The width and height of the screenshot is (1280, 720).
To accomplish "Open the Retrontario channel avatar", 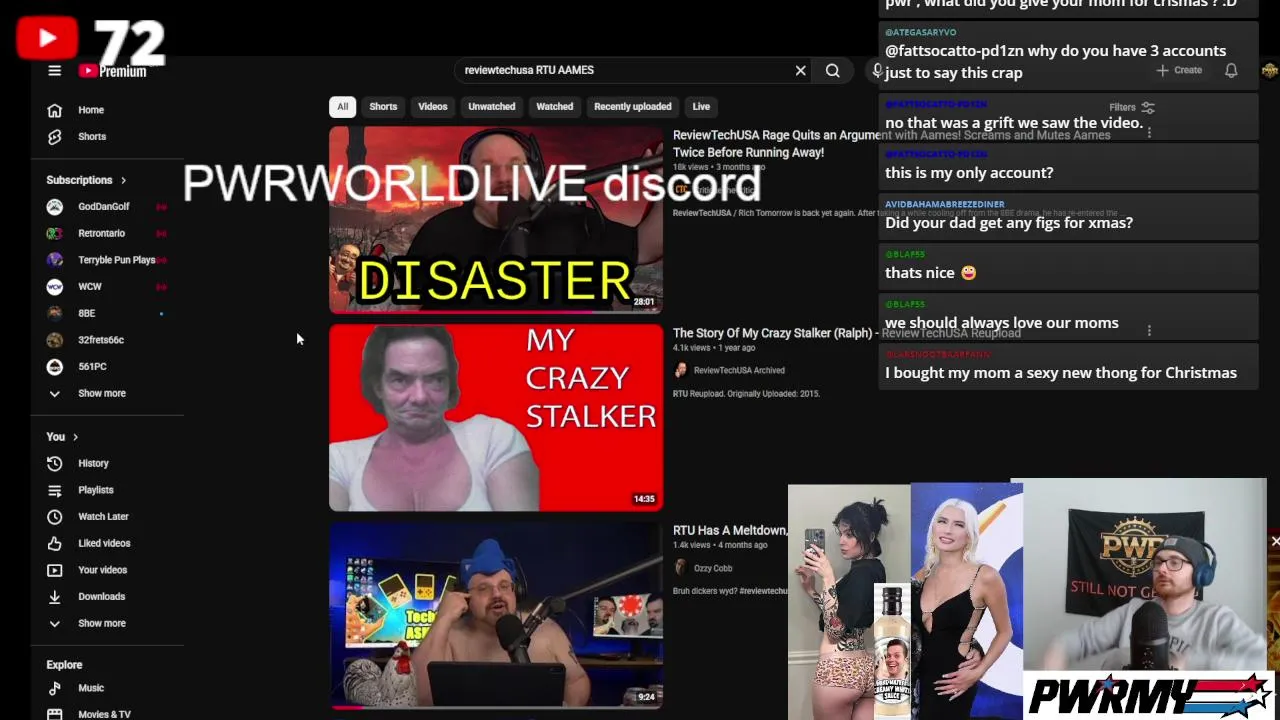I will click(55, 233).
